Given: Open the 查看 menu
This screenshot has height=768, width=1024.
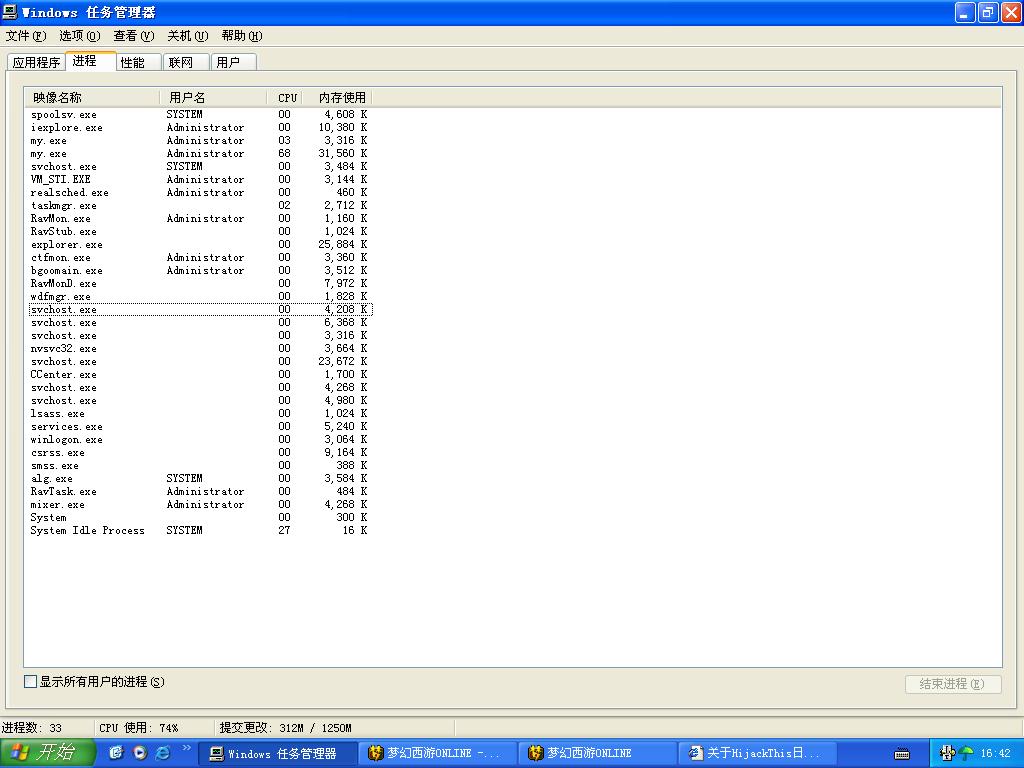Looking at the screenshot, I should pyautogui.click(x=134, y=36).
